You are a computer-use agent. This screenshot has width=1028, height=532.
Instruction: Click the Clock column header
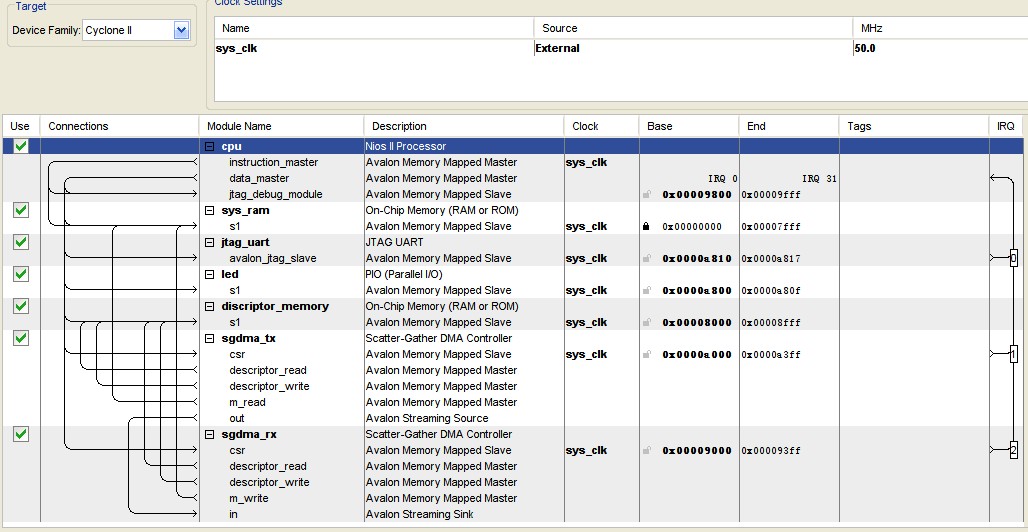tap(602, 126)
